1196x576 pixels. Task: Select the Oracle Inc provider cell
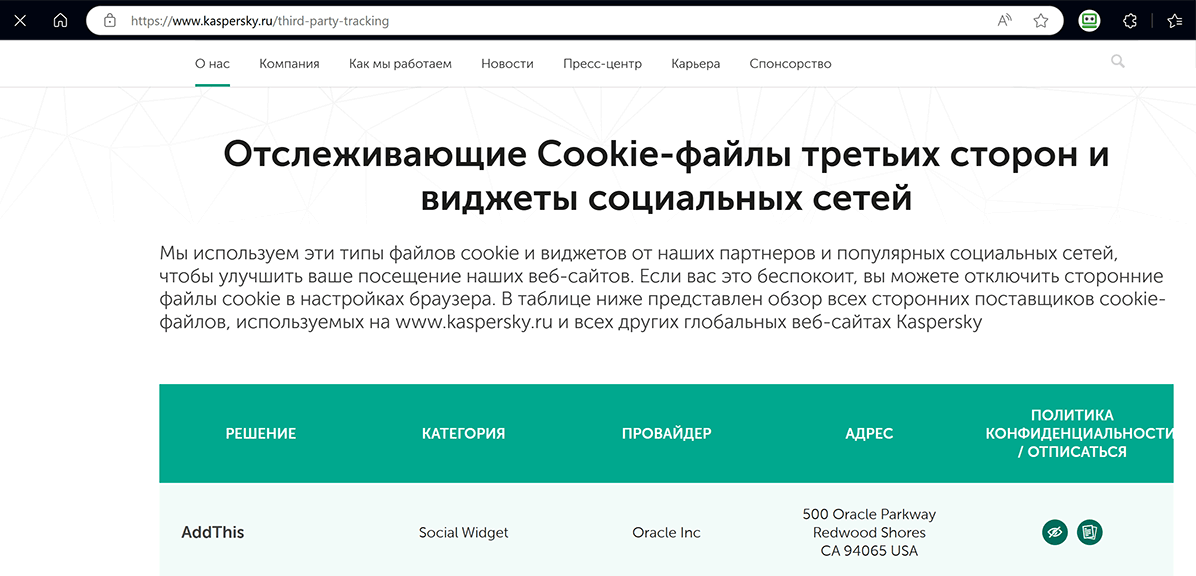(x=667, y=533)
